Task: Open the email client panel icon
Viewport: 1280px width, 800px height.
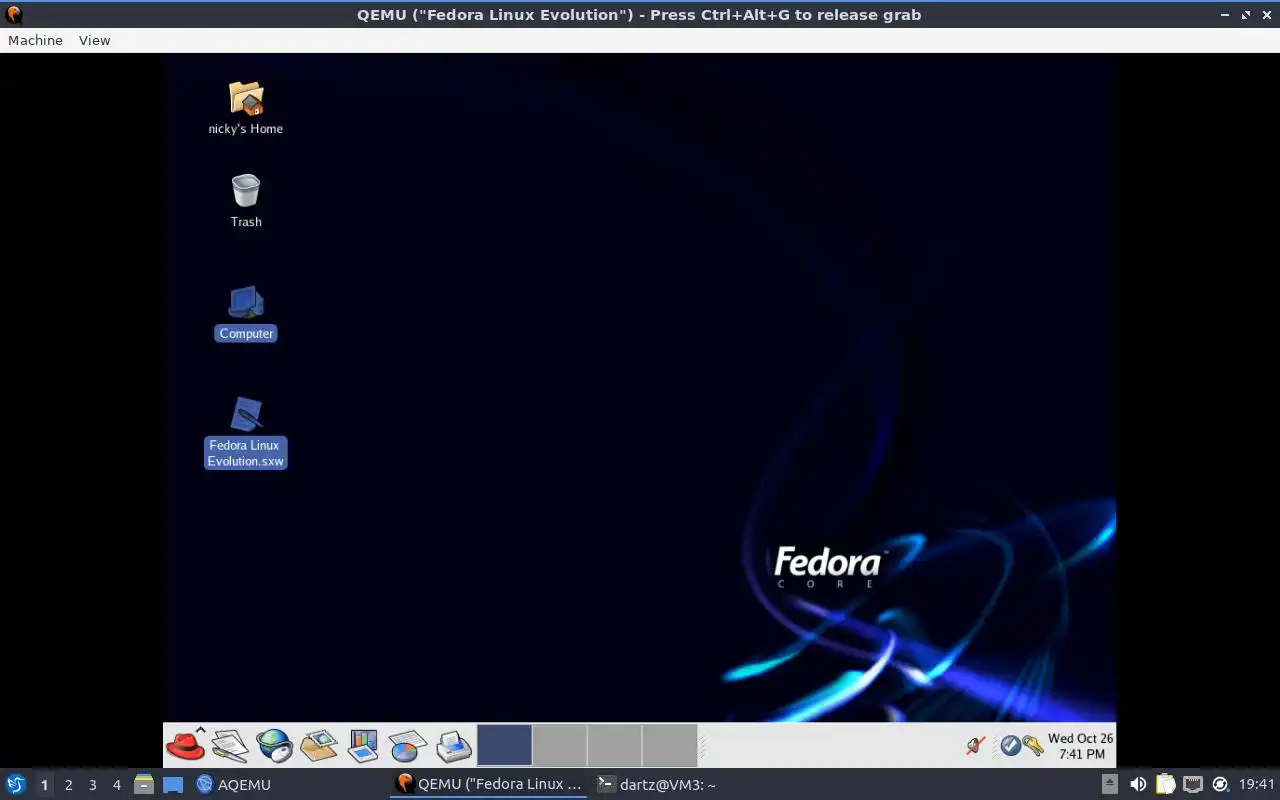Action: point(319,745)
